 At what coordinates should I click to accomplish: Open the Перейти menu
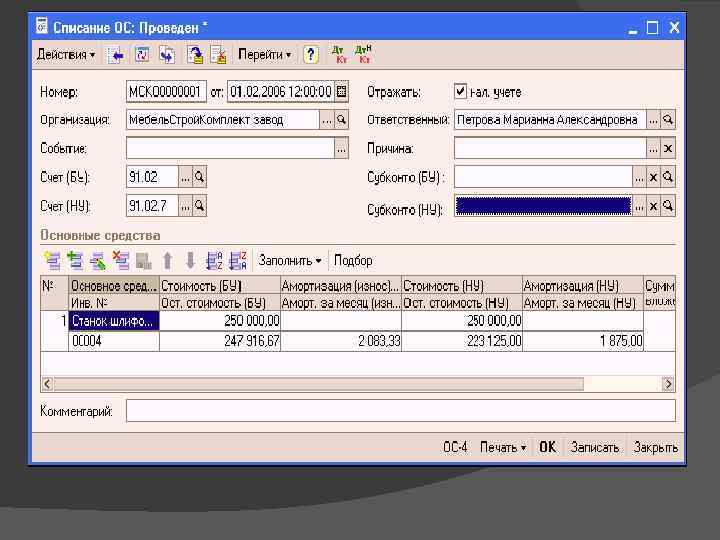[264, 55]
